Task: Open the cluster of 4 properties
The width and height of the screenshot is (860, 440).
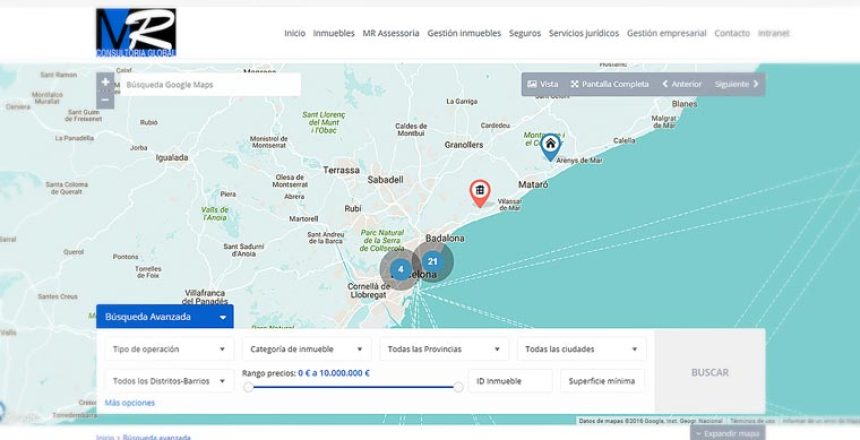Action: pyautogui.click(x=400, y=269)
